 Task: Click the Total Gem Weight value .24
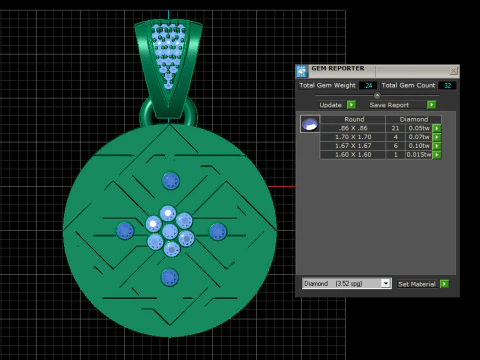(368, 85)
